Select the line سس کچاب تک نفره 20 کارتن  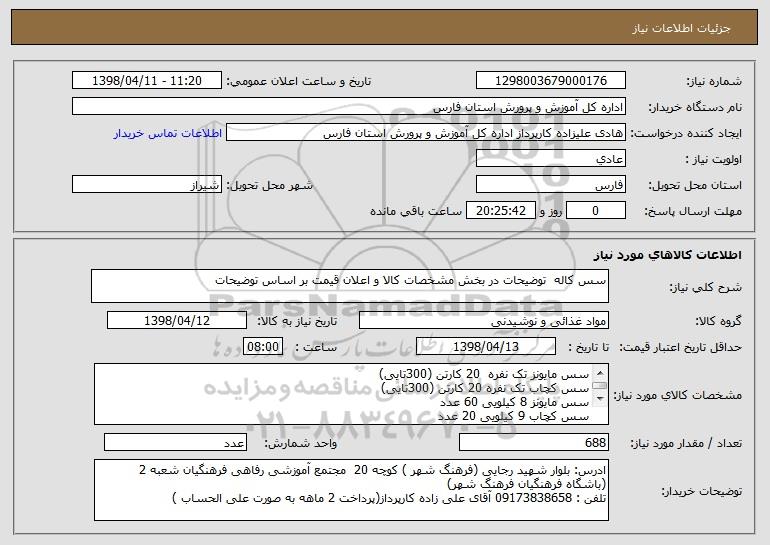(x=485, y=388)
